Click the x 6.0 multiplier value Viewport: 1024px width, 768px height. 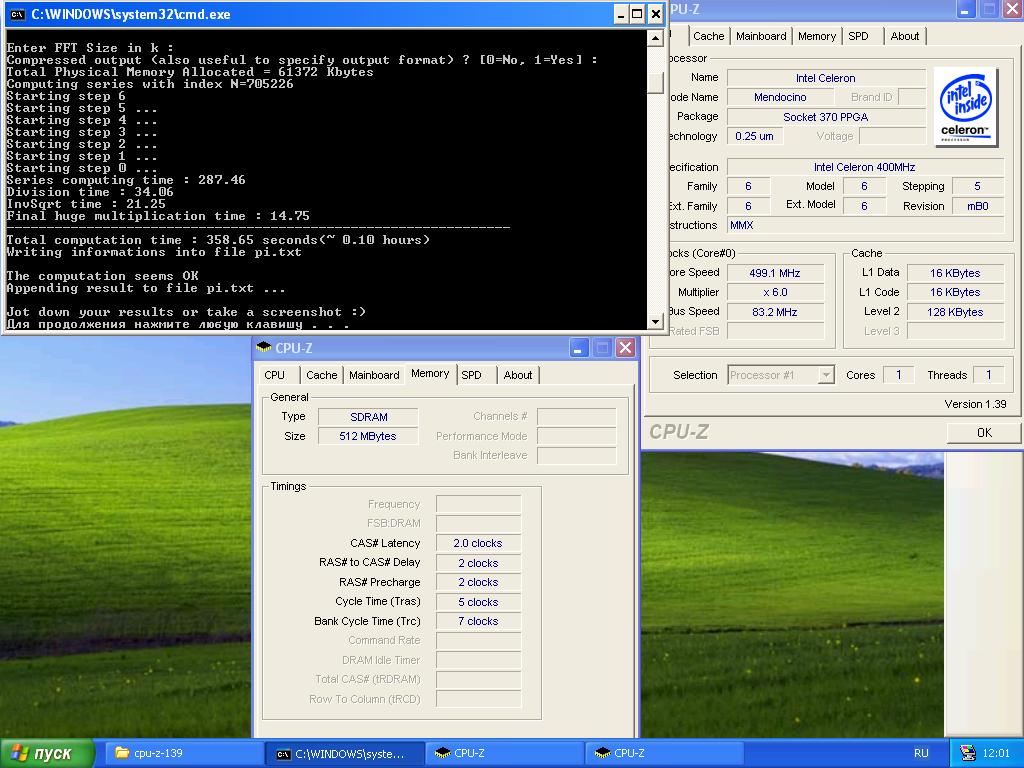[x=775, y=293]
